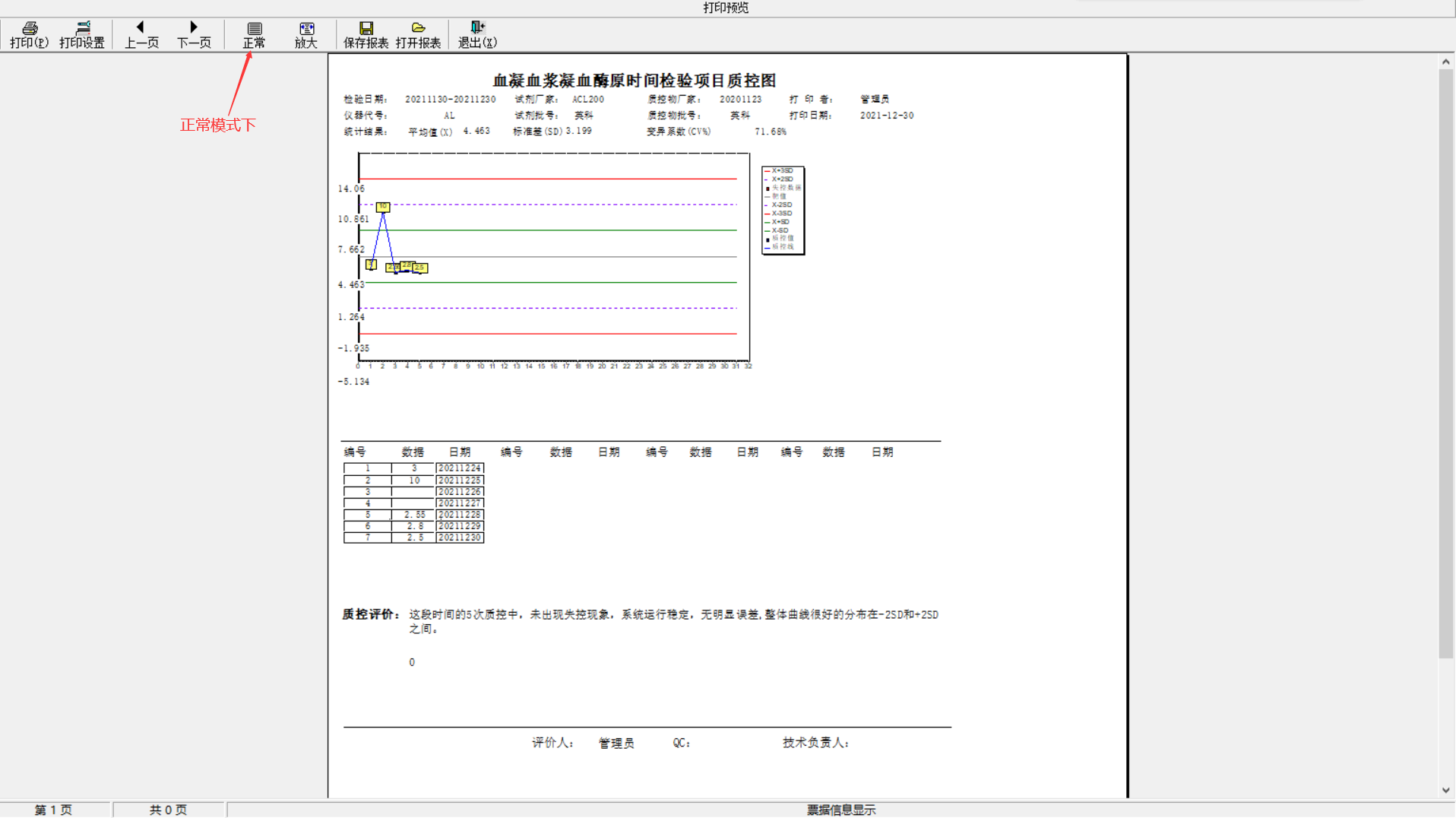This screenshot has height=818, width=1456.
Task: Click the 技术负责人 label
Action: tap(816, 743)
